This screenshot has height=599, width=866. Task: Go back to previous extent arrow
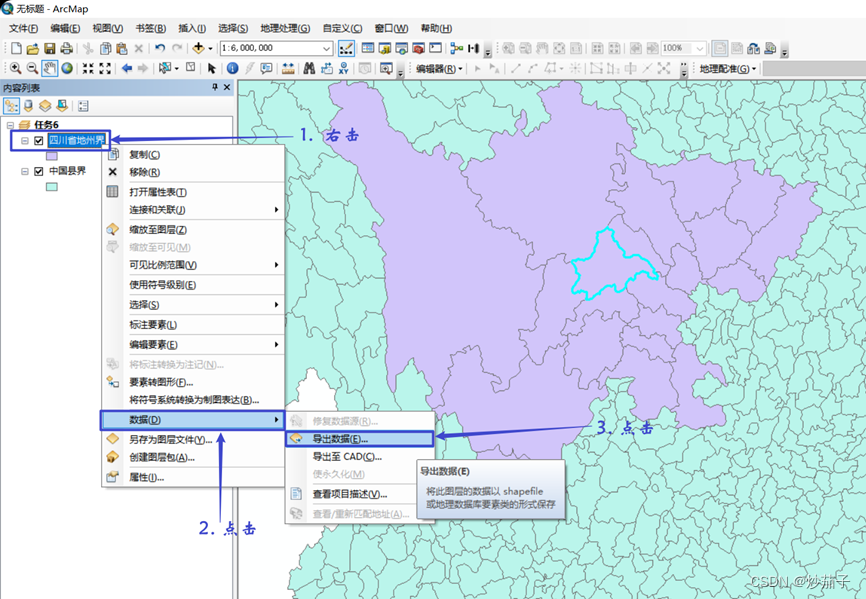pos(126,68)
